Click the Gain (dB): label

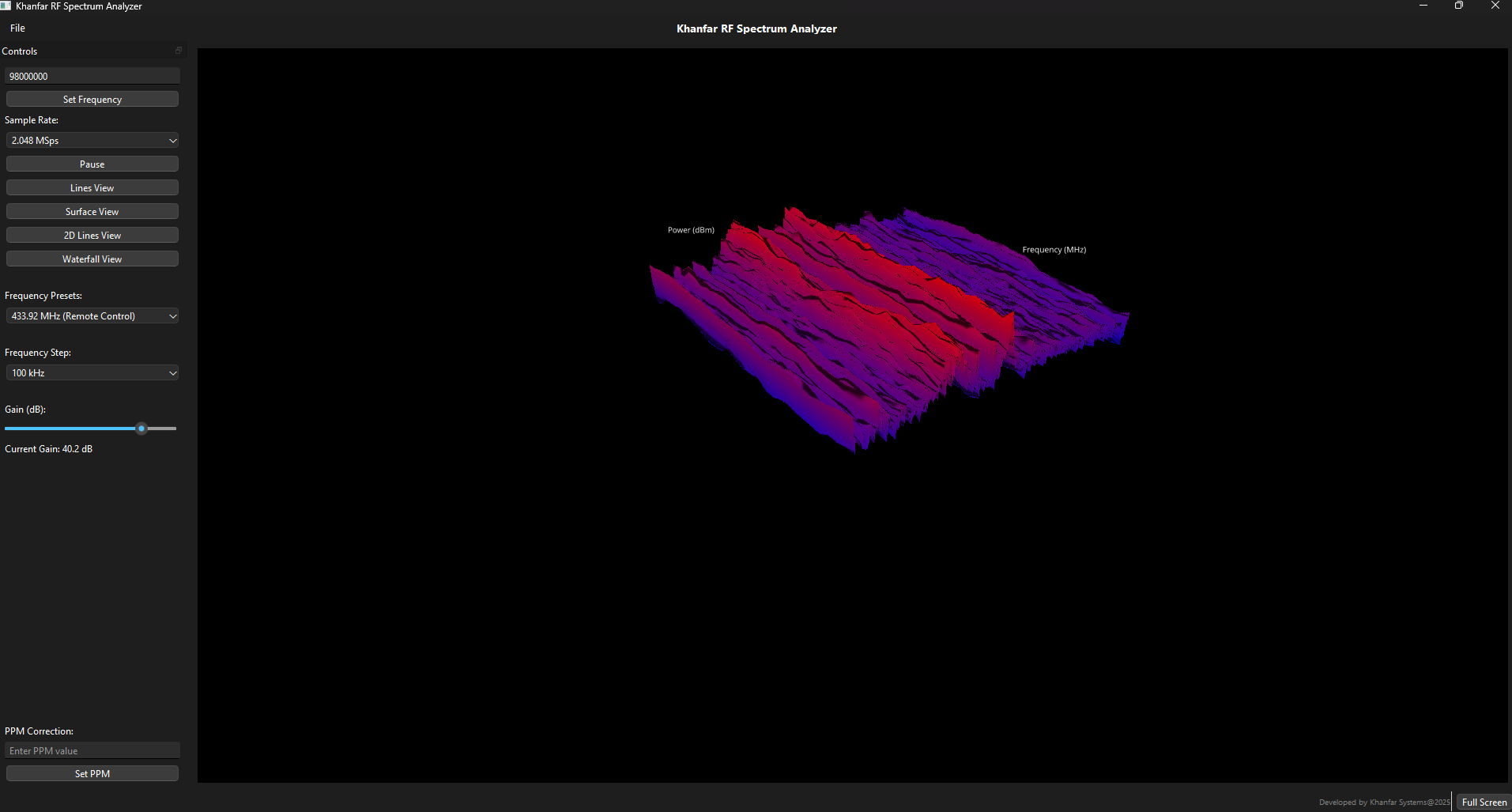[25, 410]
